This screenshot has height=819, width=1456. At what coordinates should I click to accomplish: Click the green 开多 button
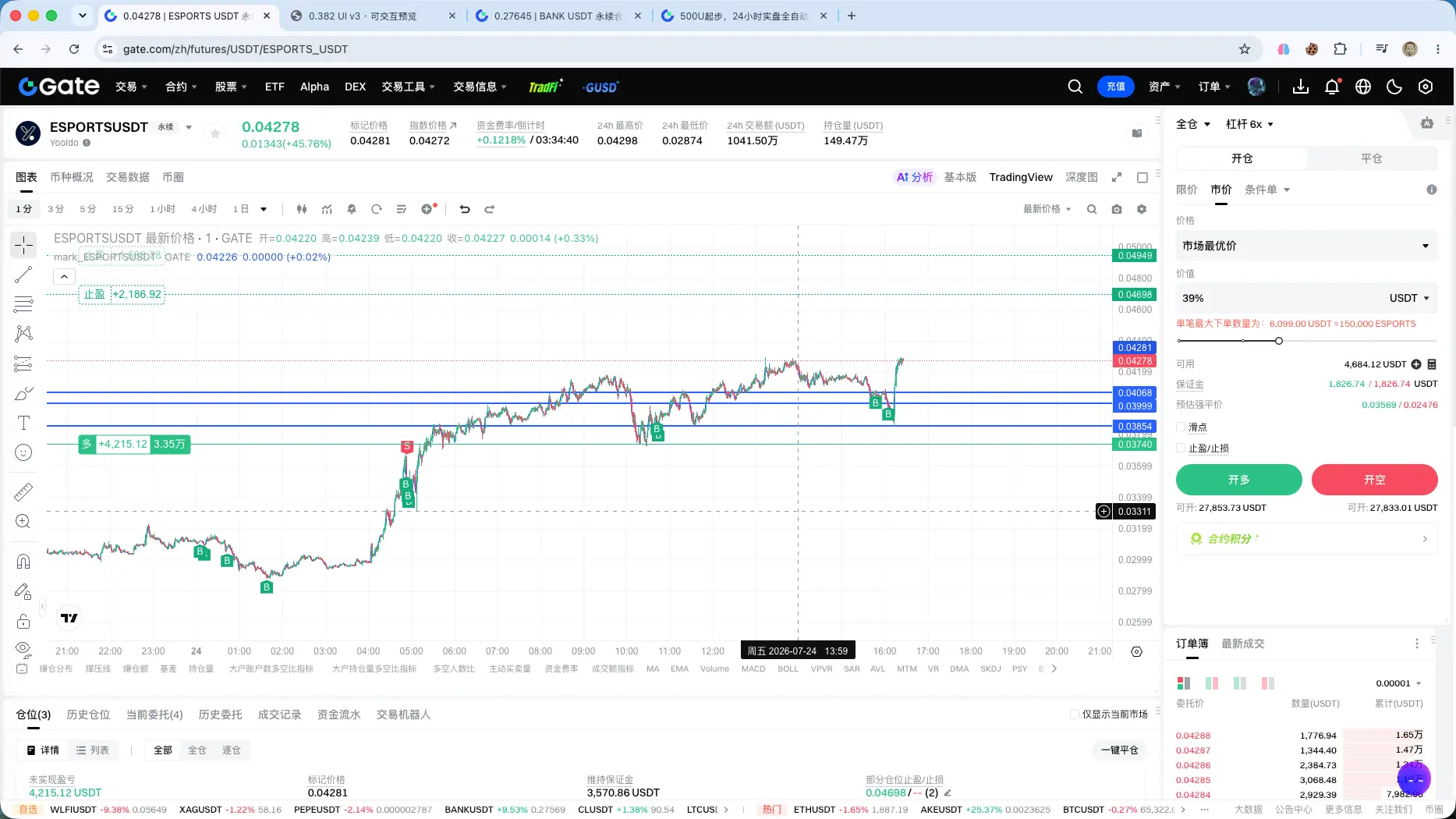pos(1238,480)
